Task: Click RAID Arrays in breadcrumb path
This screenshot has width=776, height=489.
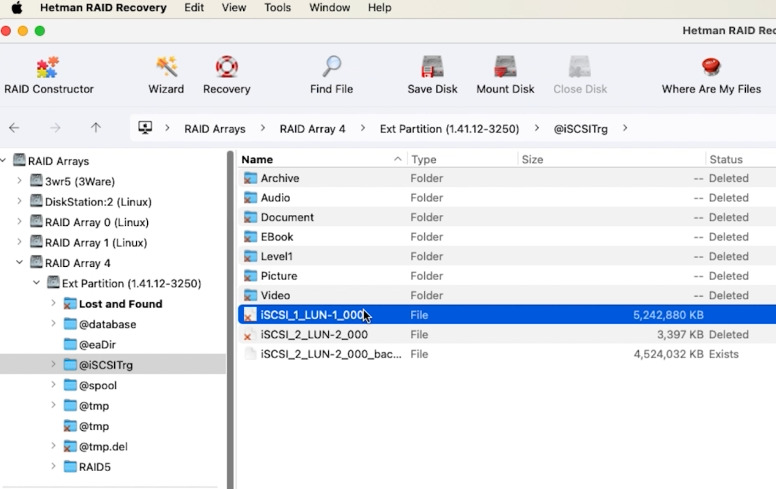Action: coord(215,129)
